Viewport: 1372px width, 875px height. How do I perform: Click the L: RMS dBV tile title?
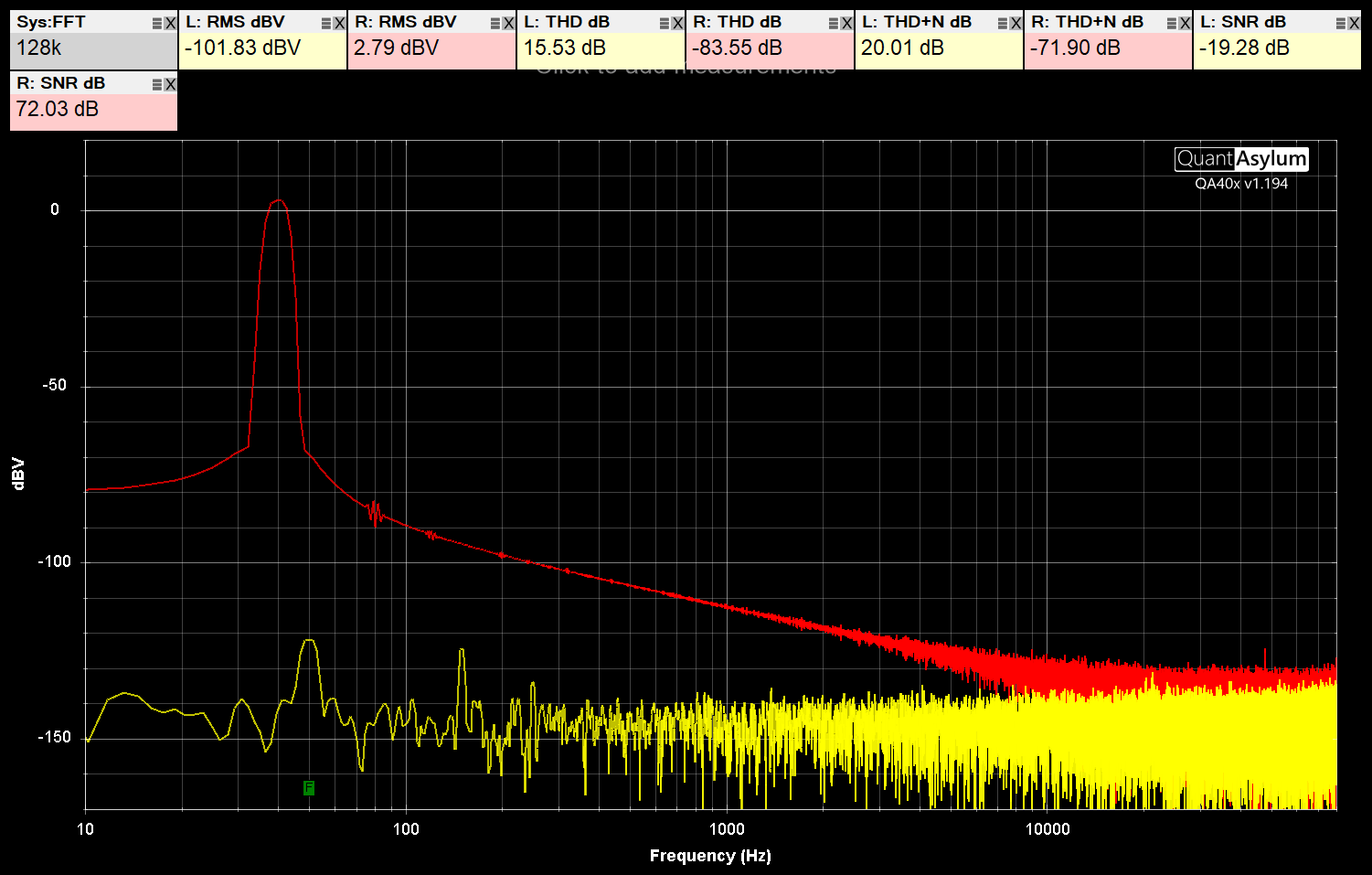tap(235, 22)
